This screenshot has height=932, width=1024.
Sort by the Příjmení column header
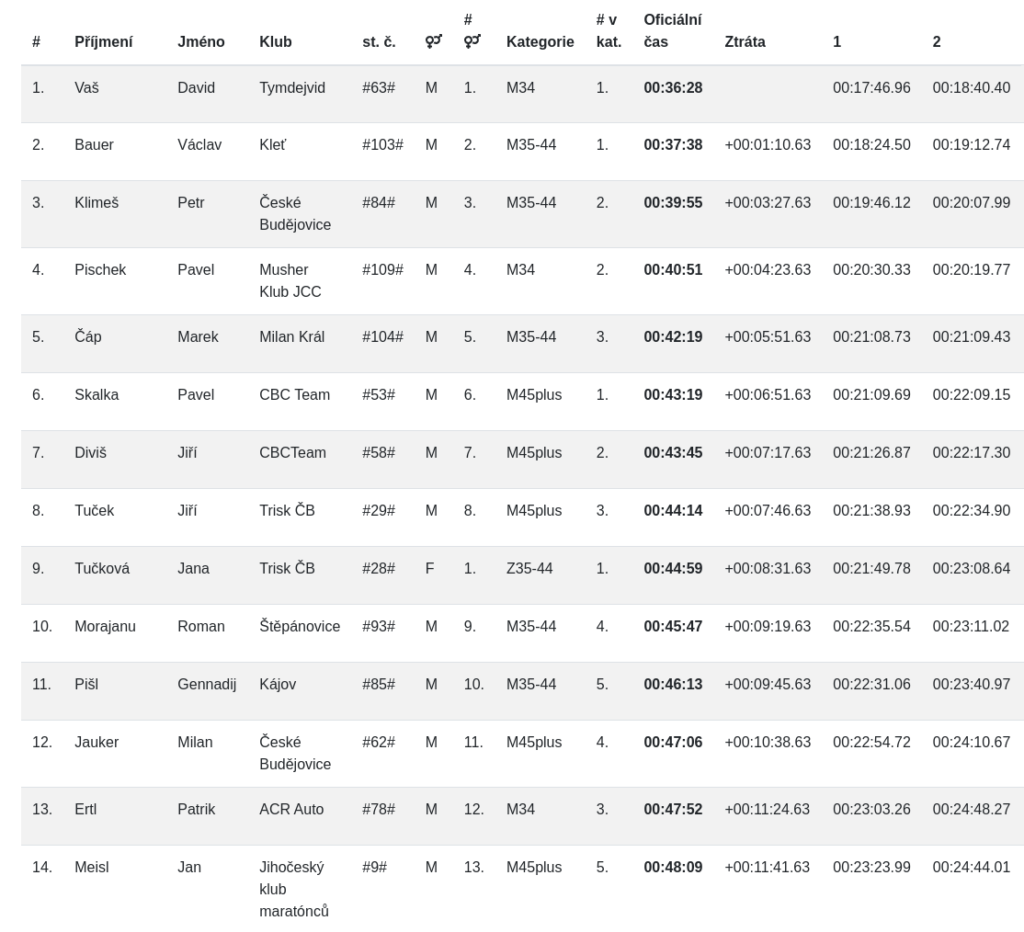pyautogui.click(x=104, y=43)
